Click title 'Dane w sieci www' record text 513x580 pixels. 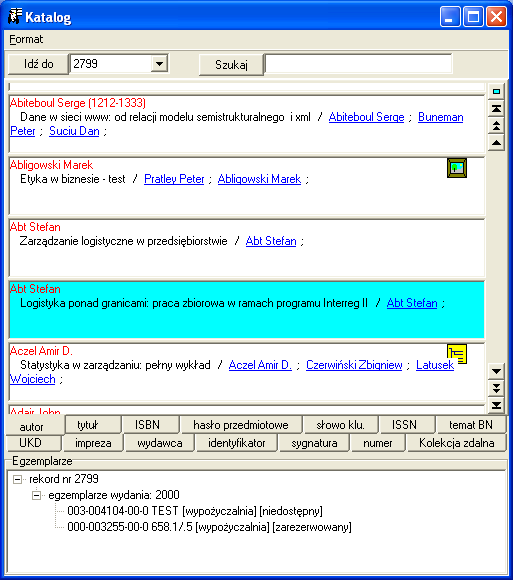[165, 117]
